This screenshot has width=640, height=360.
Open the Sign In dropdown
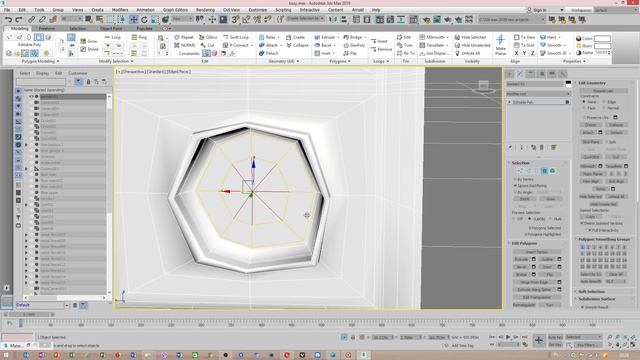click(x=562, y=10)
